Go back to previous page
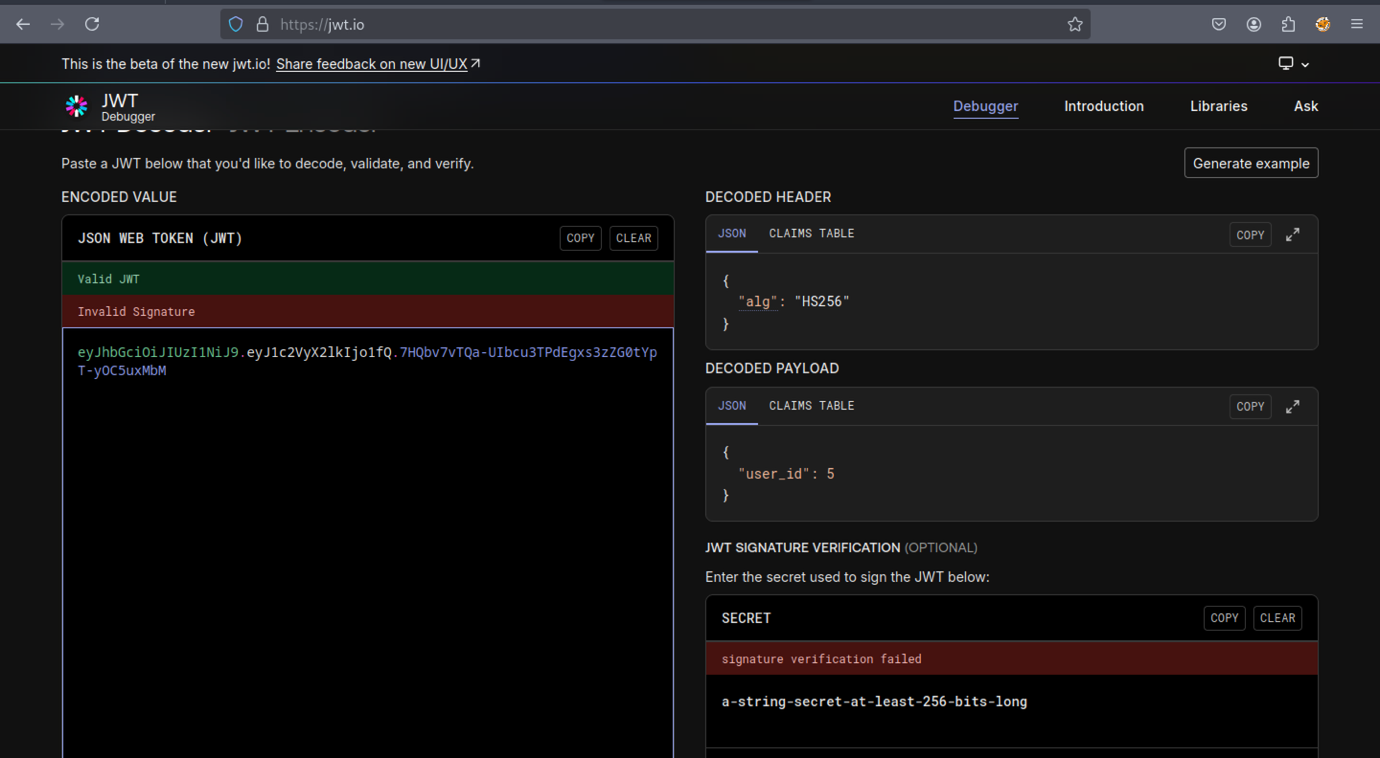1380x758 pixels. pyautogui.click(x=23, y=24)
